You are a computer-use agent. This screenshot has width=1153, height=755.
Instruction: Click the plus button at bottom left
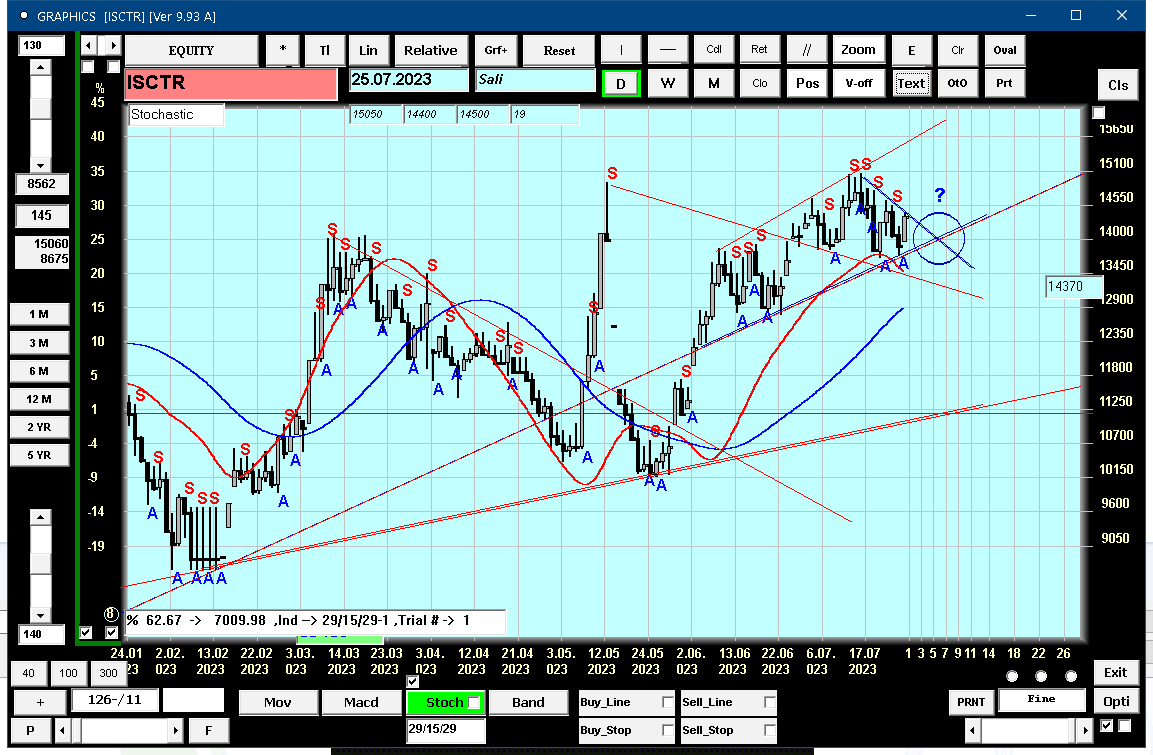click(40, 702)
